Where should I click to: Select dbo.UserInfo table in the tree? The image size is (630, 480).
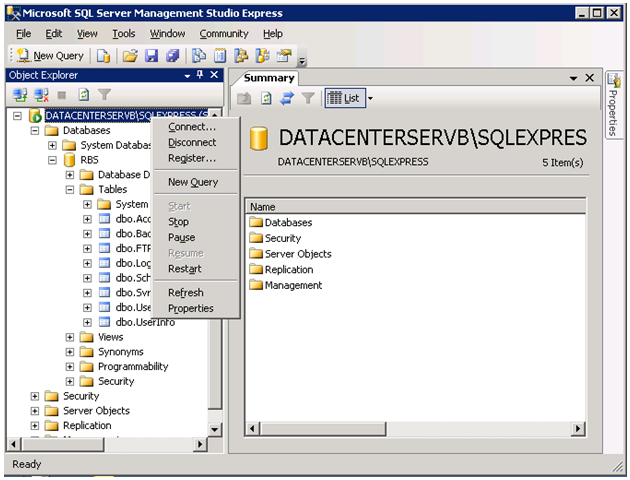145,322
